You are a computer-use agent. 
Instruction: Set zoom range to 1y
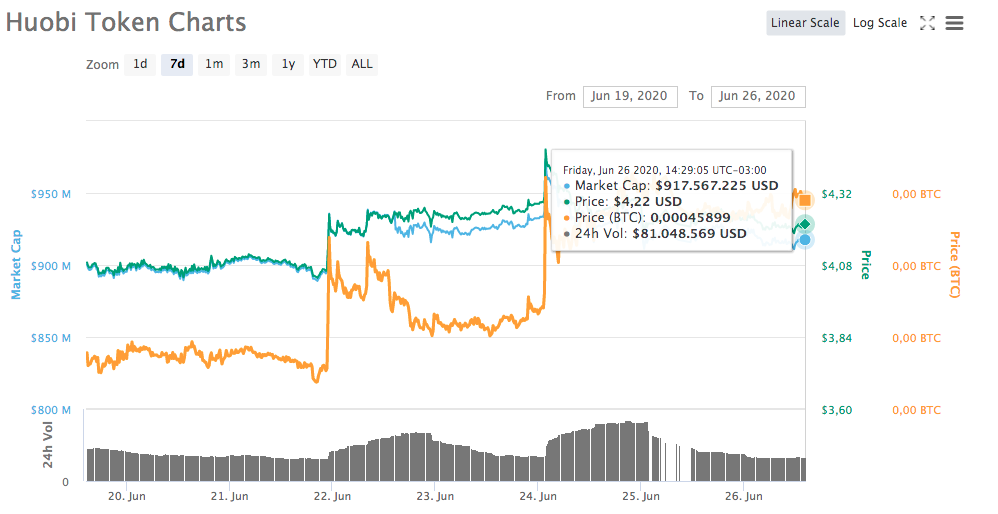pos(288,64)
